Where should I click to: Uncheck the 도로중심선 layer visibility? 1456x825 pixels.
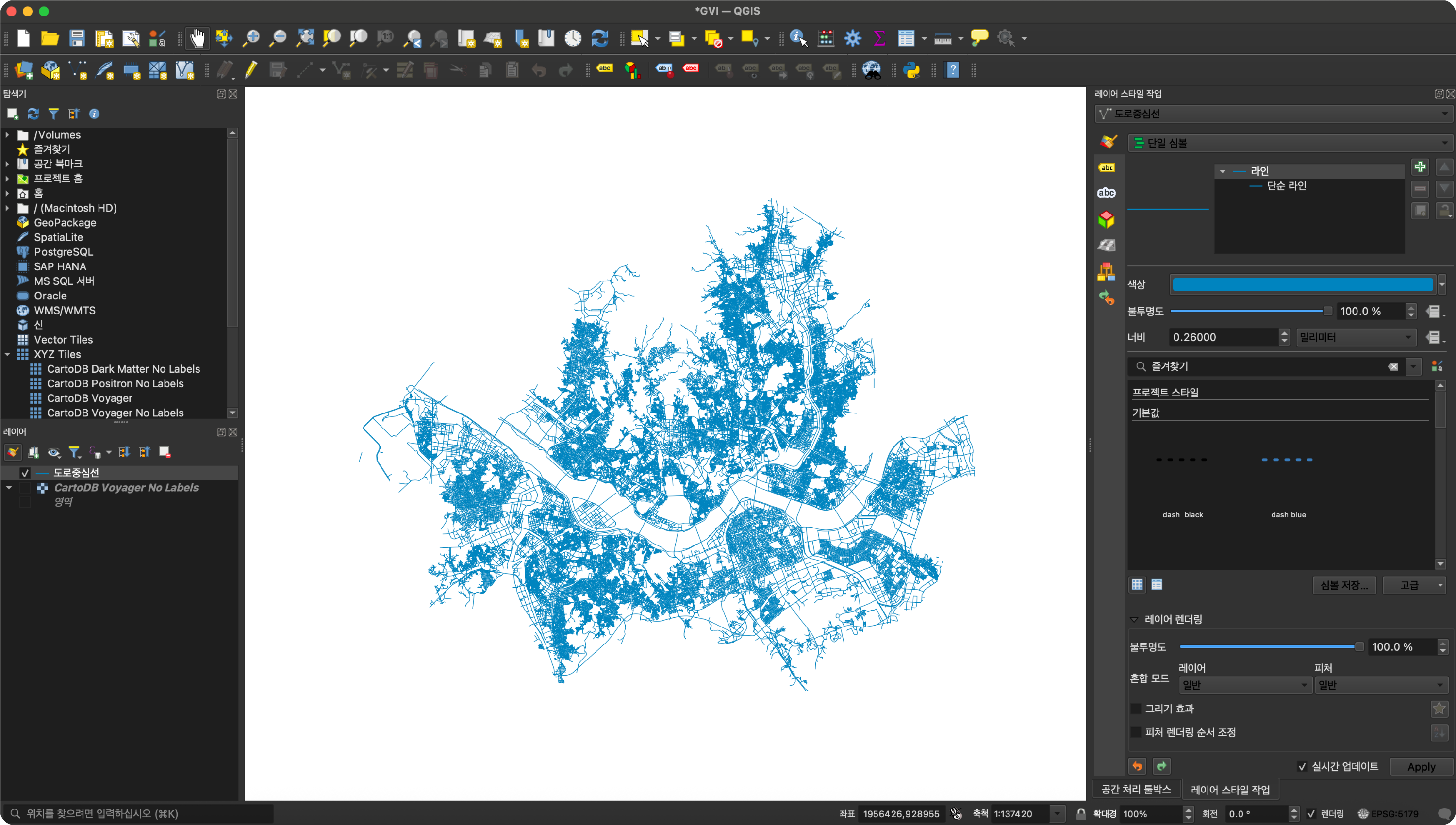tap(25, 473)
